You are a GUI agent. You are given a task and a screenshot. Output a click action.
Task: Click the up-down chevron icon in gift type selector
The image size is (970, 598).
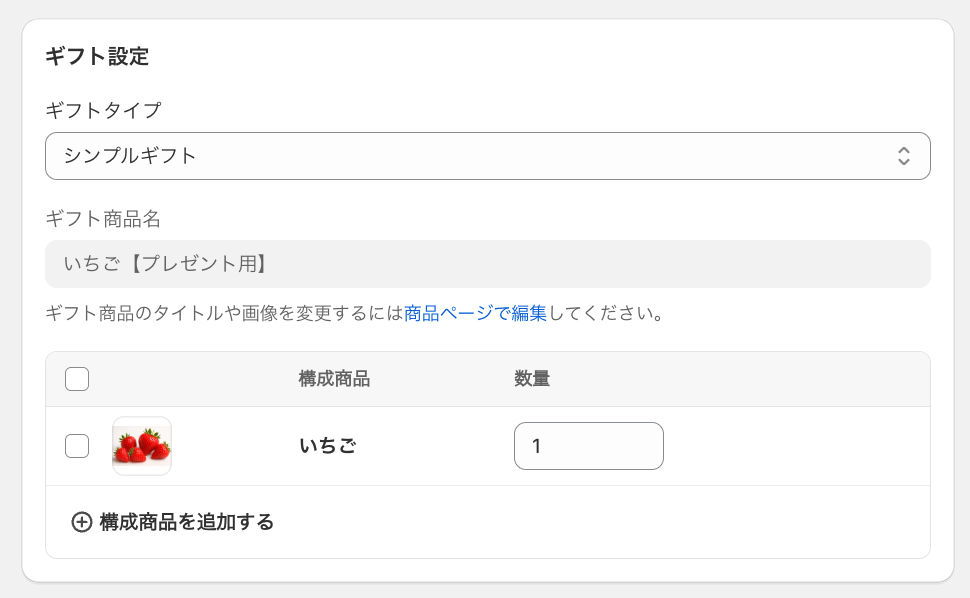click(903, 156)
